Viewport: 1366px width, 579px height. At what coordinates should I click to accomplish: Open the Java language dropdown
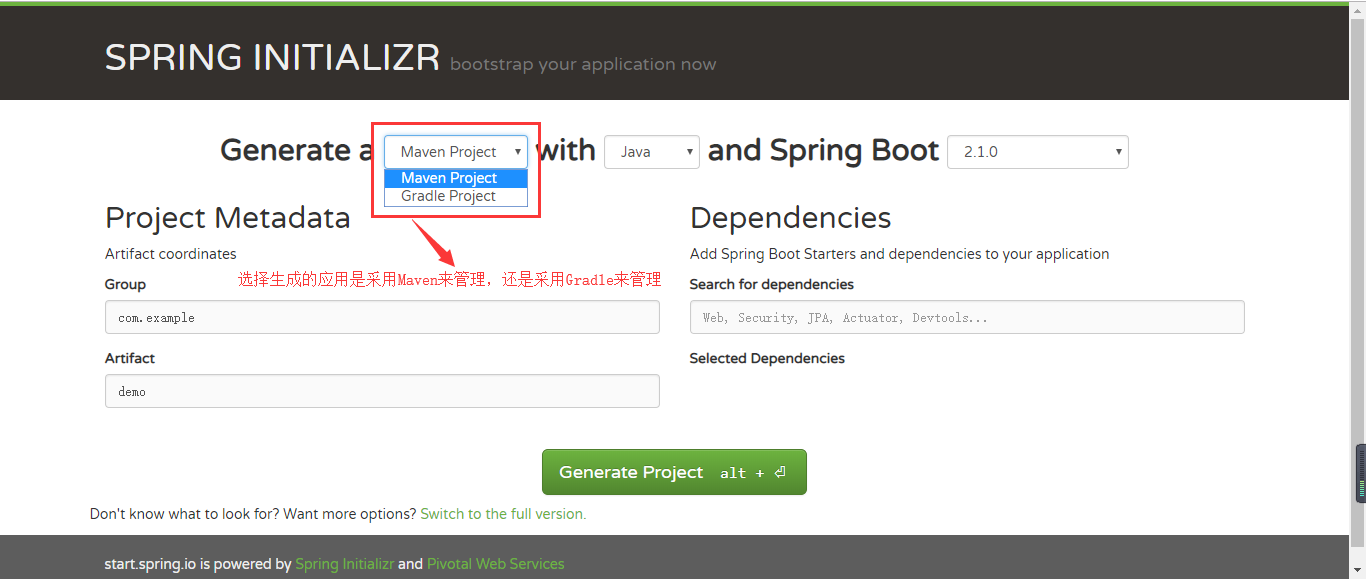pyautogui.click(x=652, y=152)
